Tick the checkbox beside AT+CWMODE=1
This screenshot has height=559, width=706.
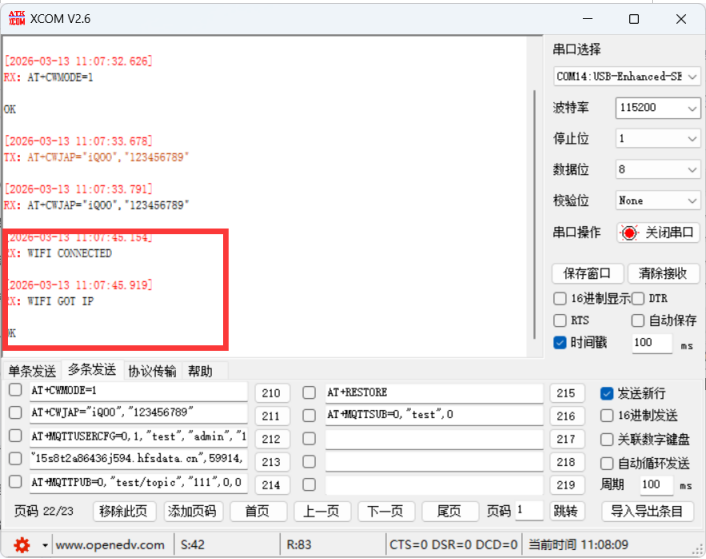(15, 390)
